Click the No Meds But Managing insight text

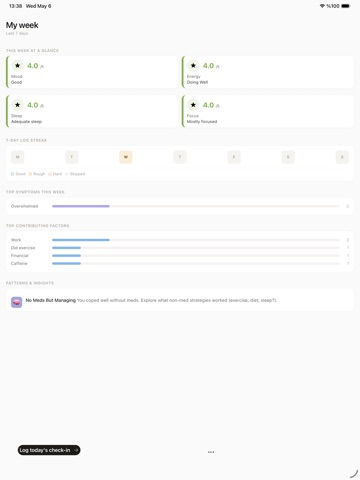point(151,300)
